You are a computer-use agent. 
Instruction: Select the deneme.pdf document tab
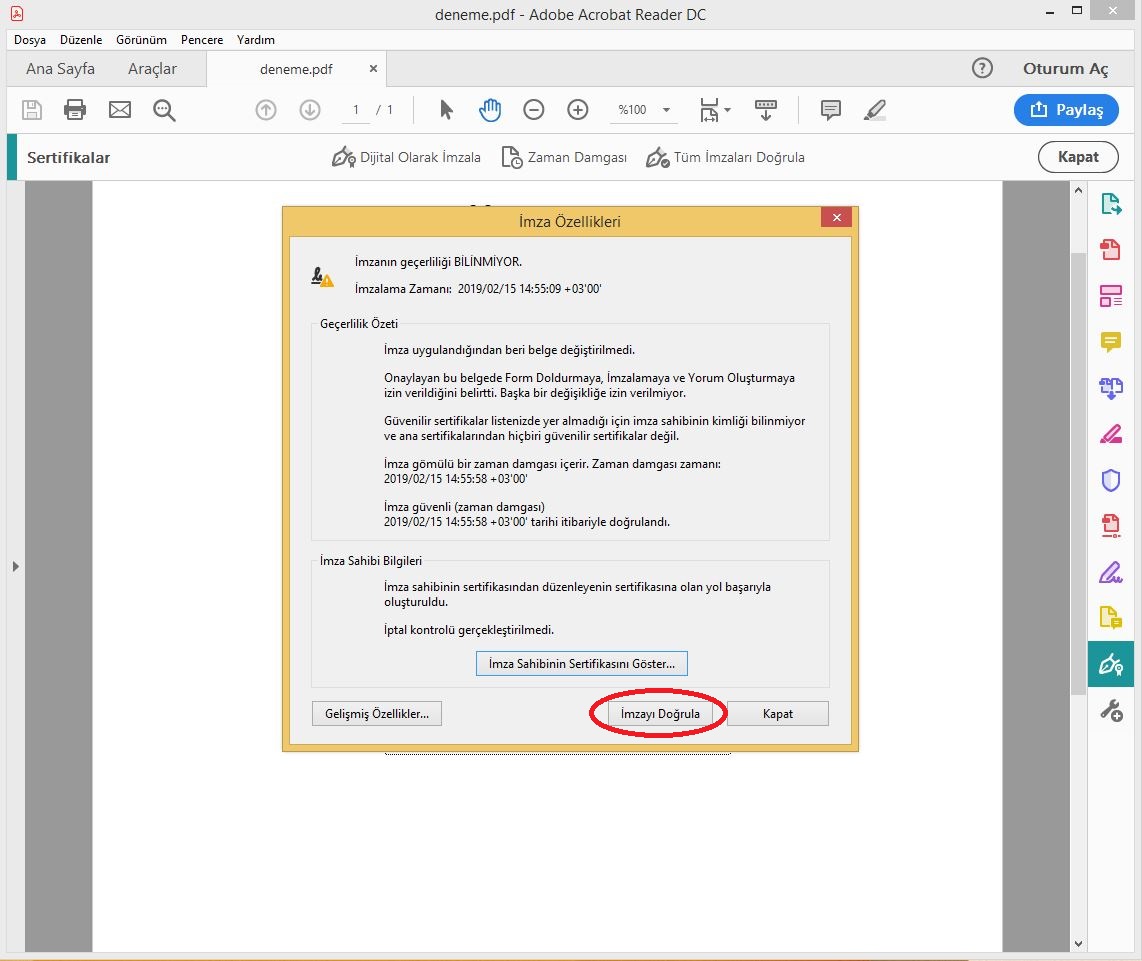click(296, 69)
